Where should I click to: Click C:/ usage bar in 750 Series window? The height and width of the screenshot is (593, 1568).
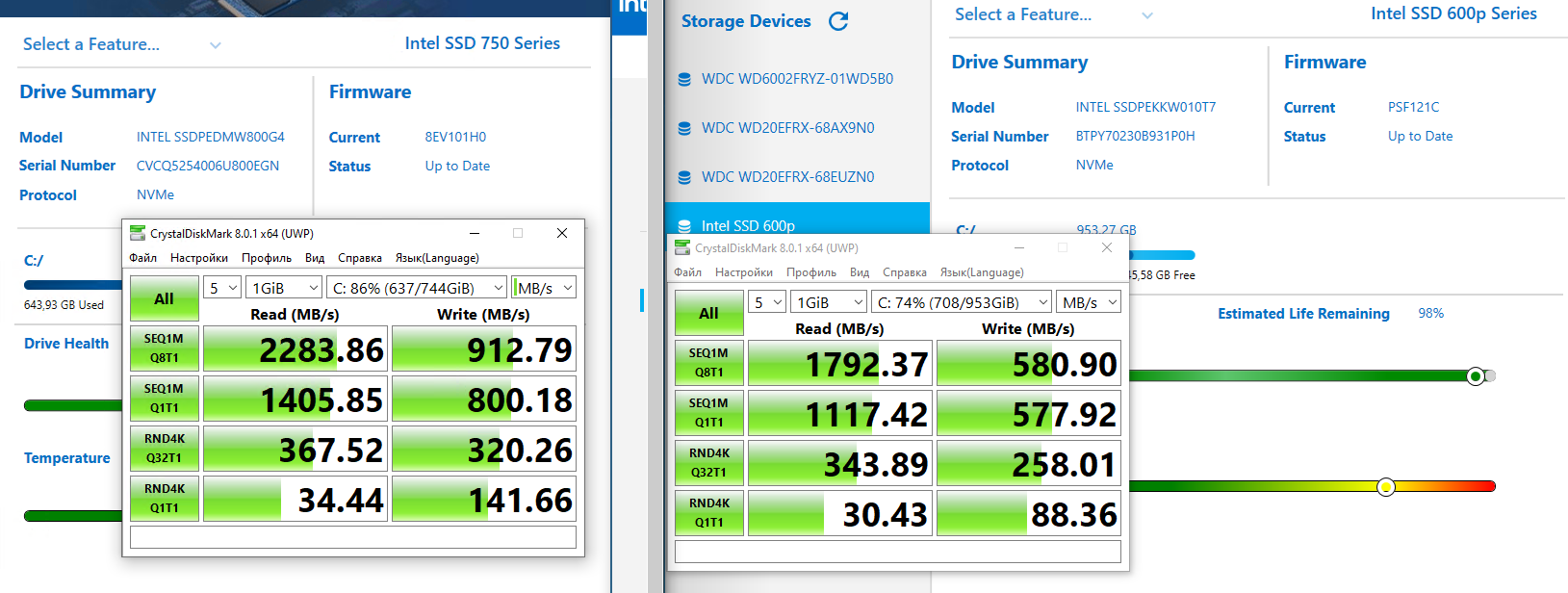pos(73,285)
